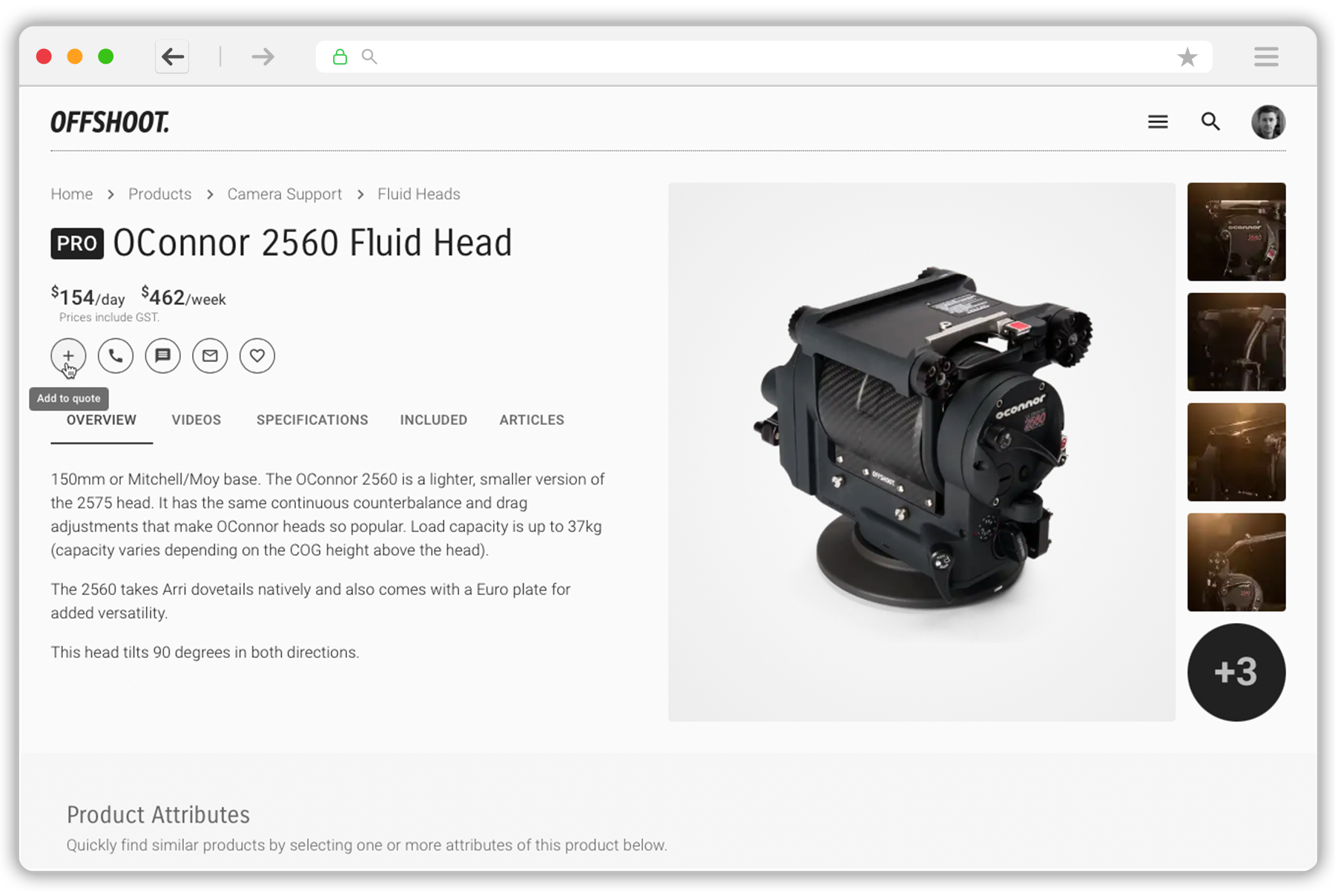Open Camera Support breadcrumb link
This screenshot has height=896, width=1335.
click(285, 194)
